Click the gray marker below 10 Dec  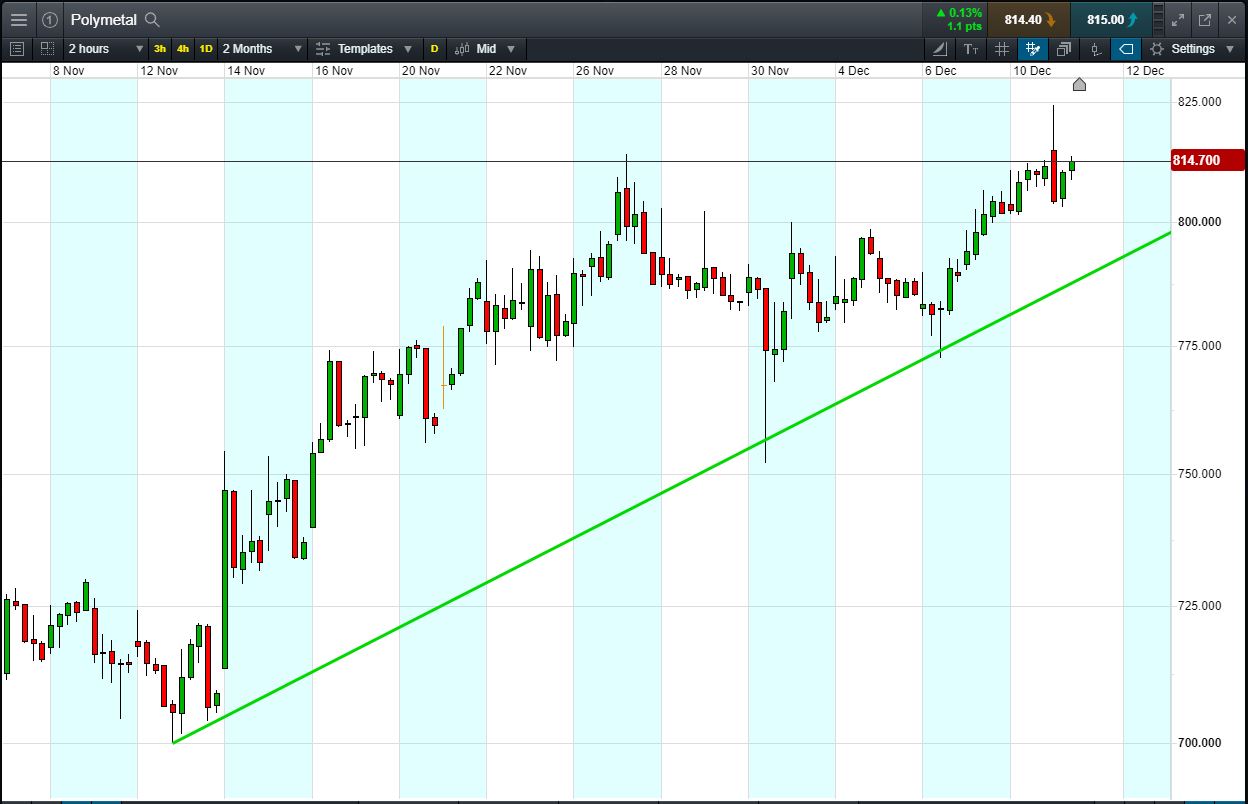(x=1079, y=84)
